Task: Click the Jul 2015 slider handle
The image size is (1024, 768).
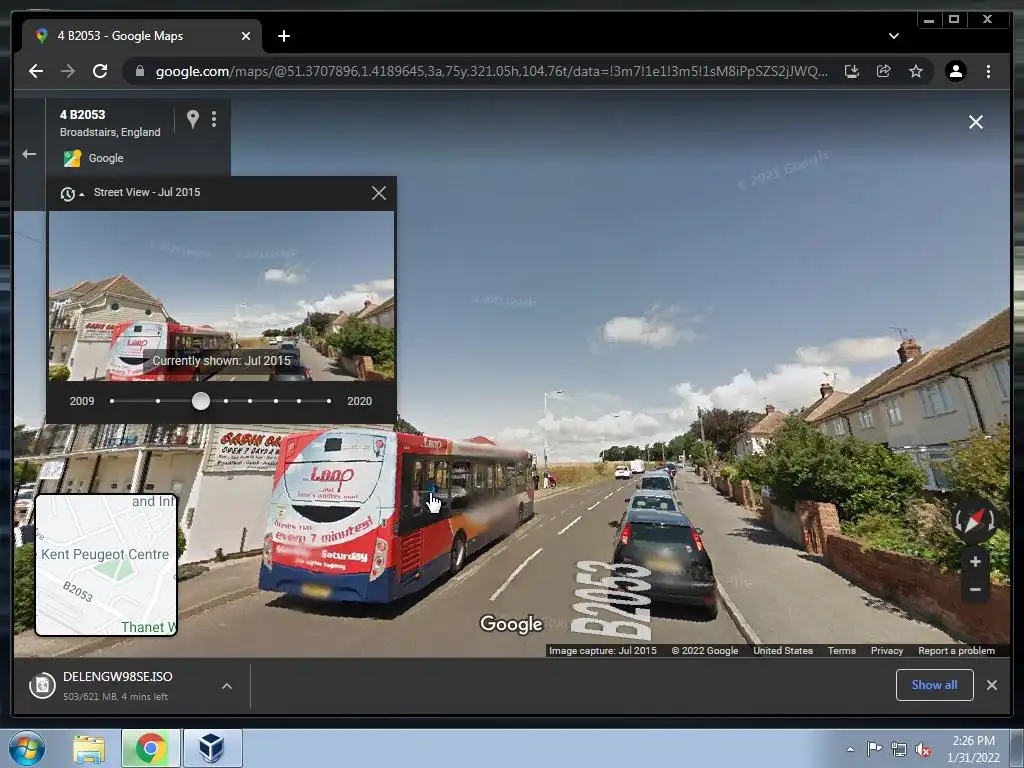Action: pyautogui.click(x=201, y=401)
